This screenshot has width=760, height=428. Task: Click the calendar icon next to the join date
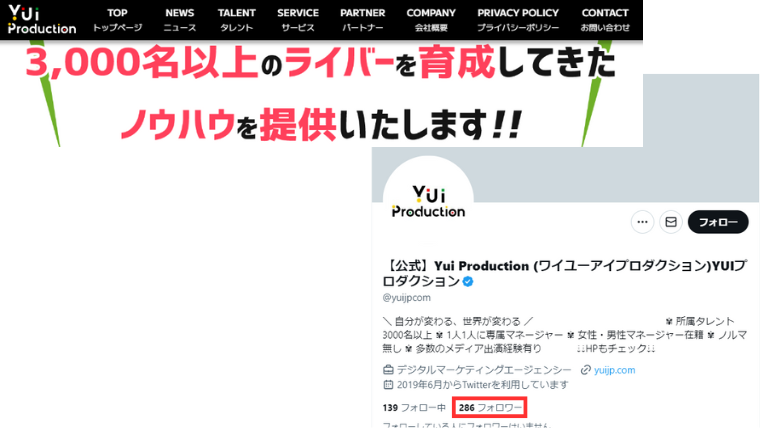[x=389, y=384]
